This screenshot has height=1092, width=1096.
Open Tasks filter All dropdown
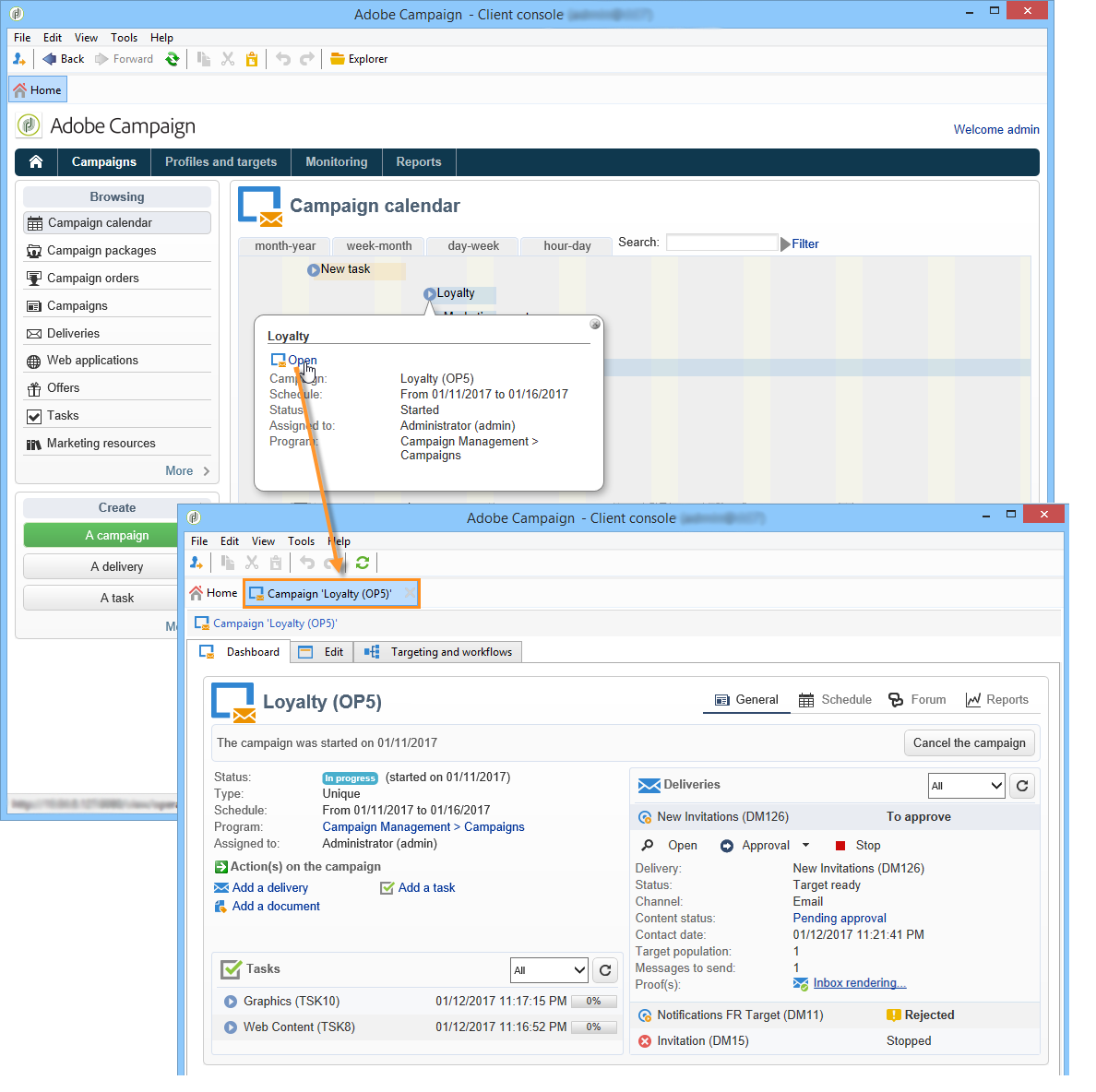tap(549, 970)
